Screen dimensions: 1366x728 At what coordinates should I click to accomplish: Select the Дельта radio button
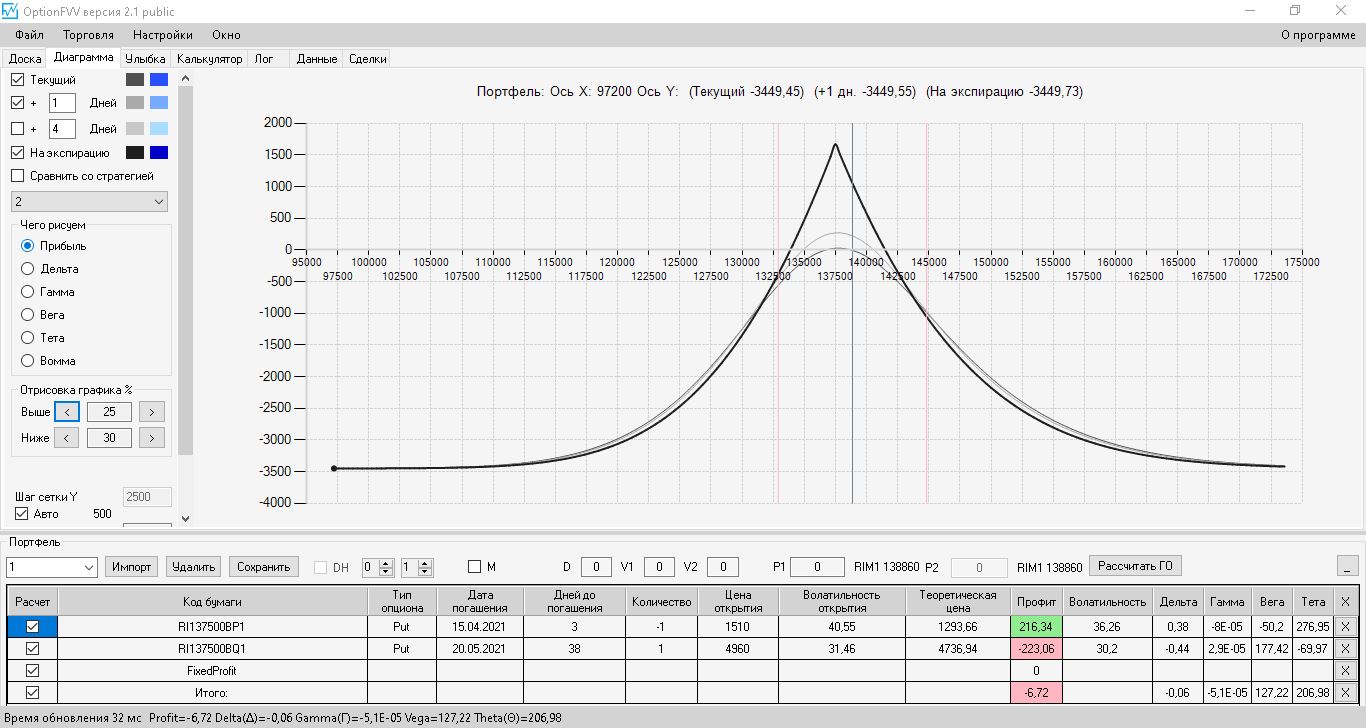[x=28, y=269]
